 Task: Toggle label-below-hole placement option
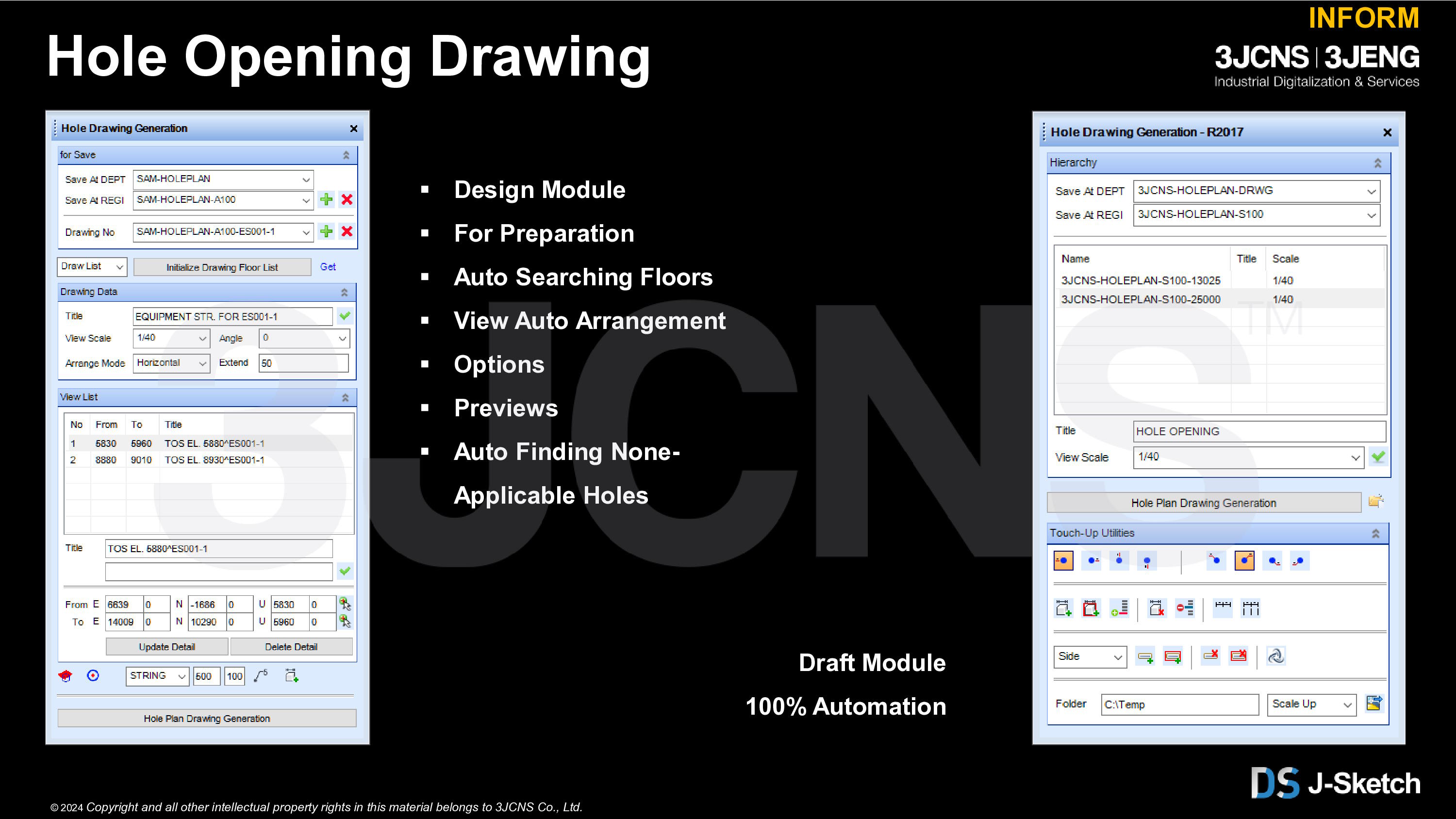(1146, 561)
